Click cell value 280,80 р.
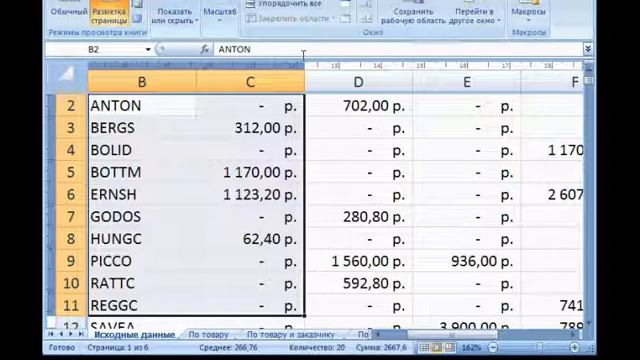 [359, 217]
